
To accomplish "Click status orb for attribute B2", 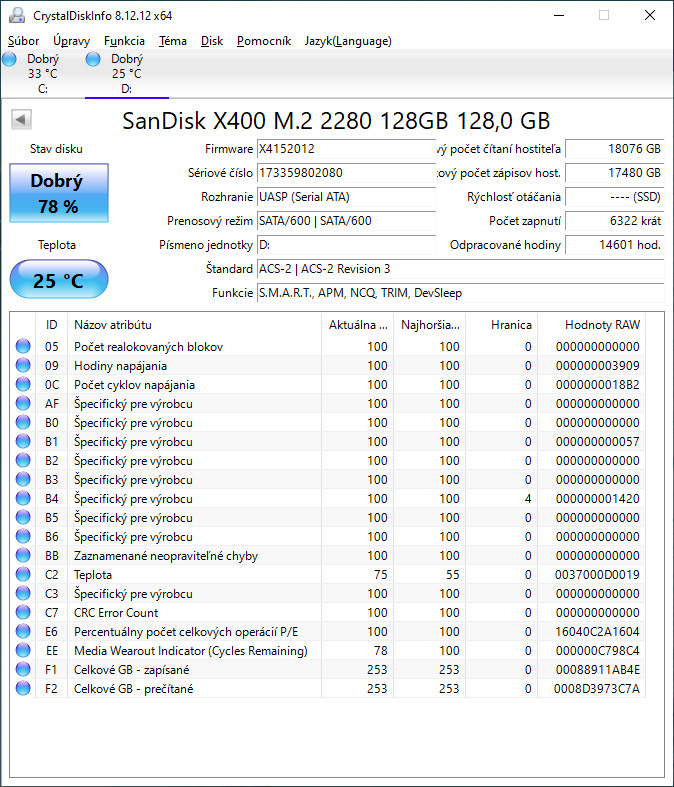I will click(23, 460).
